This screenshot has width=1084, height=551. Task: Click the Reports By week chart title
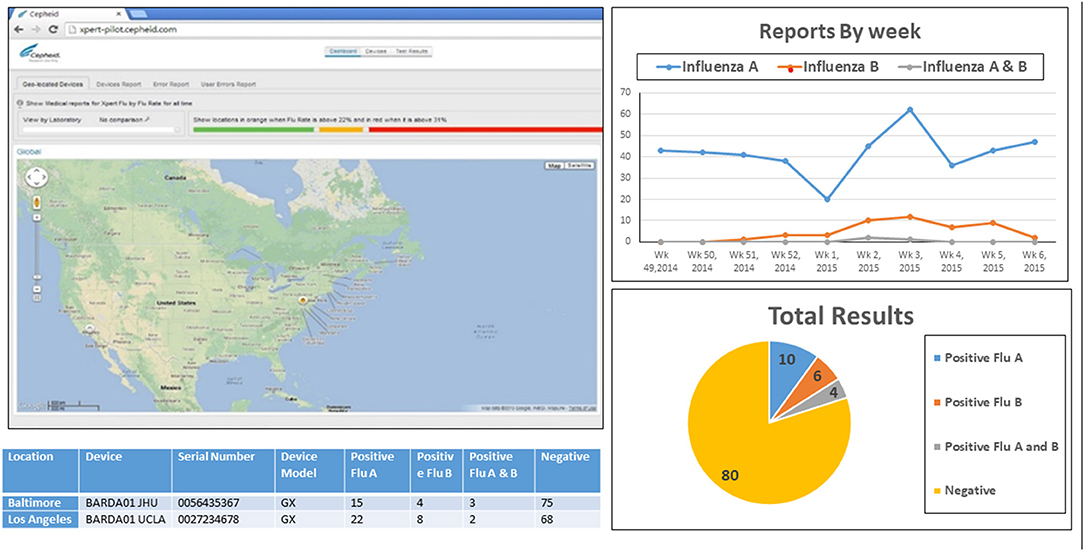tap(840, 32)
